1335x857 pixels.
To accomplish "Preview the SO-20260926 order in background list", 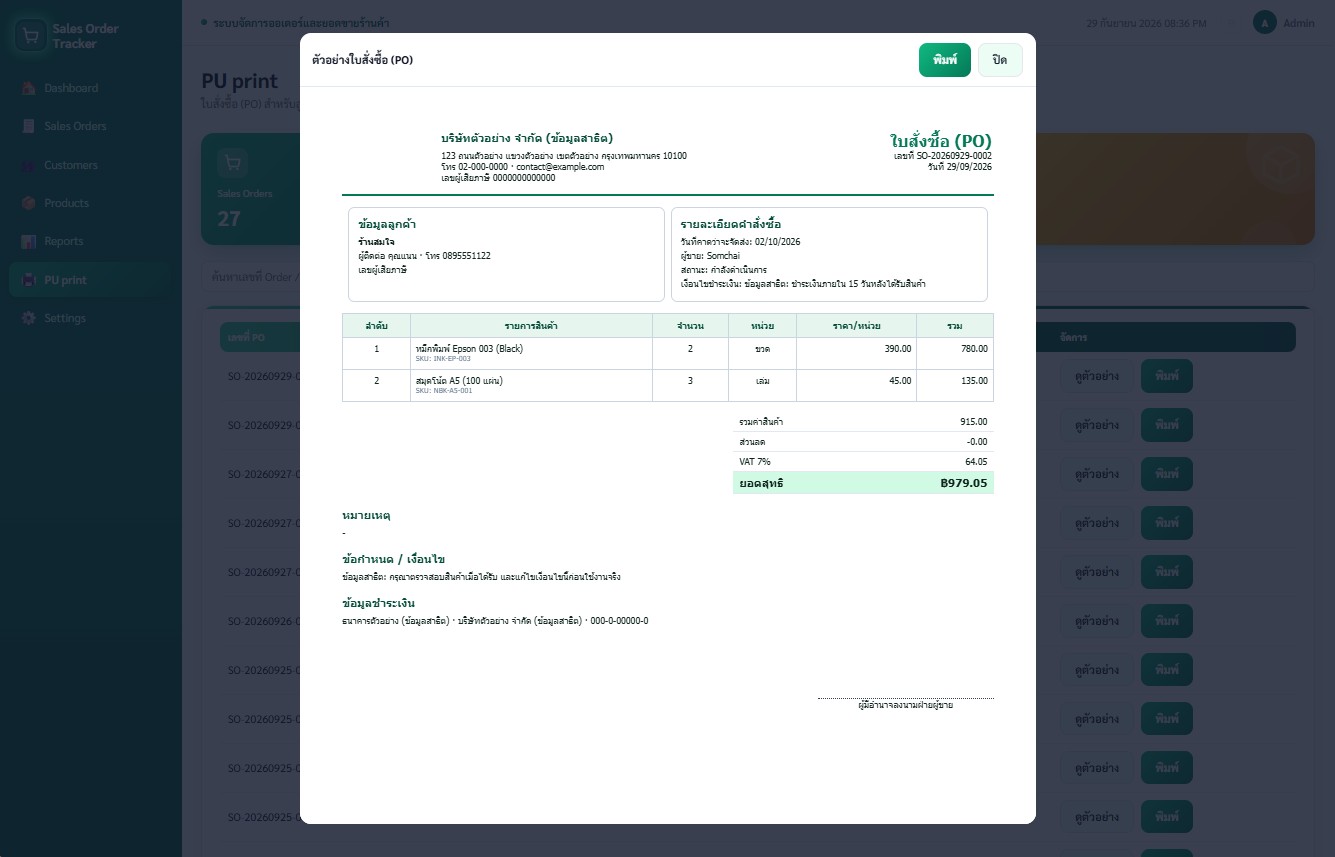I will click(x=1097, y=621).
